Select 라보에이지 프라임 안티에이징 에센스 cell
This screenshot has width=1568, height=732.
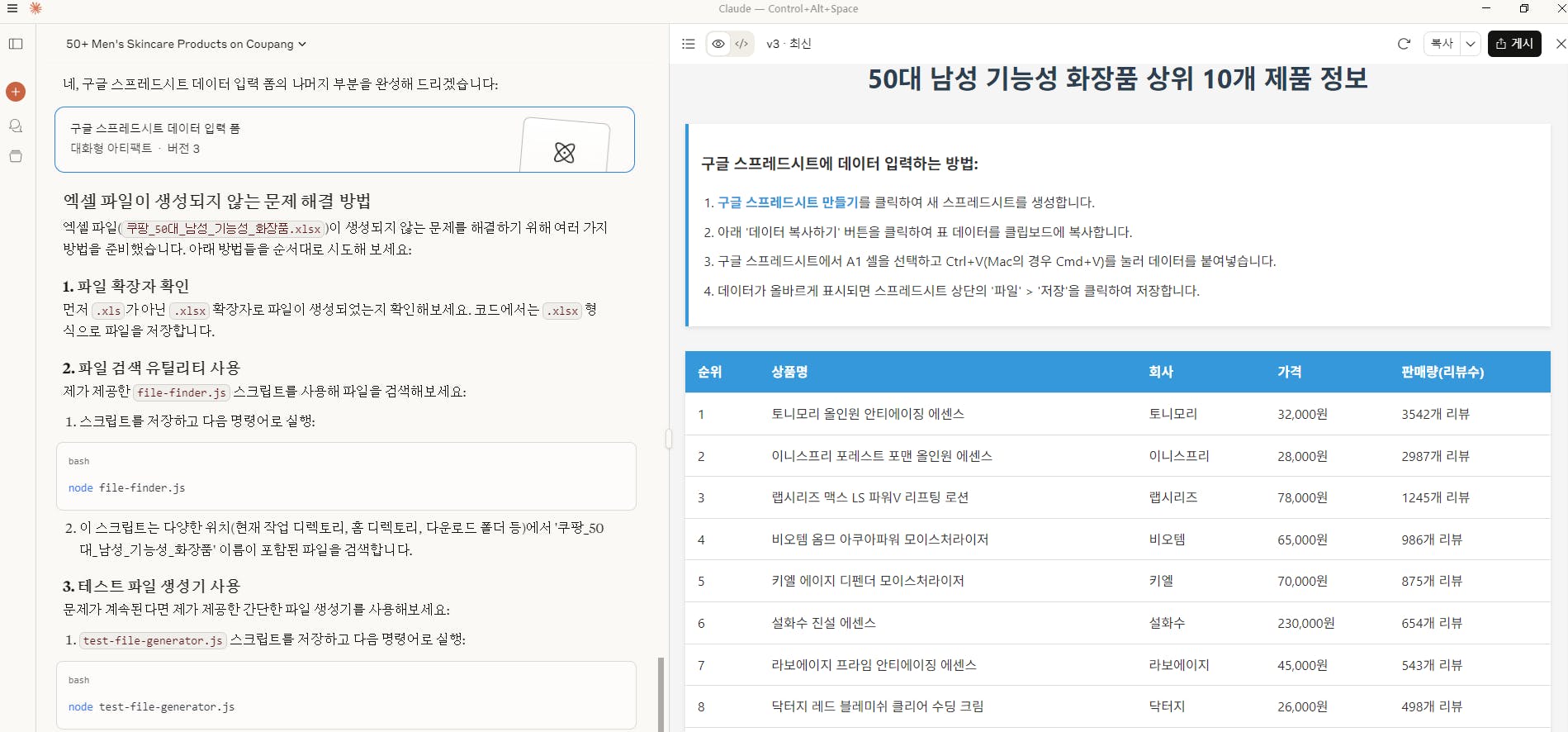tap(874, 665)
